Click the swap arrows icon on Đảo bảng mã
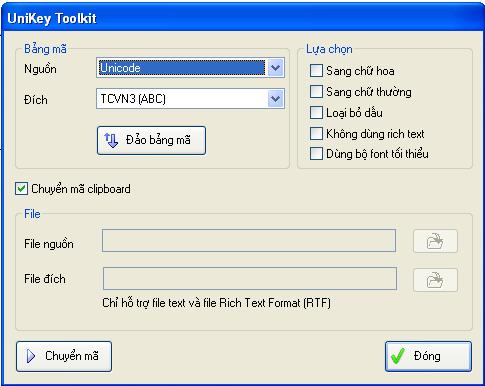Image resolution: width=485 pixels, height=386 pixels. coord(111,140)
